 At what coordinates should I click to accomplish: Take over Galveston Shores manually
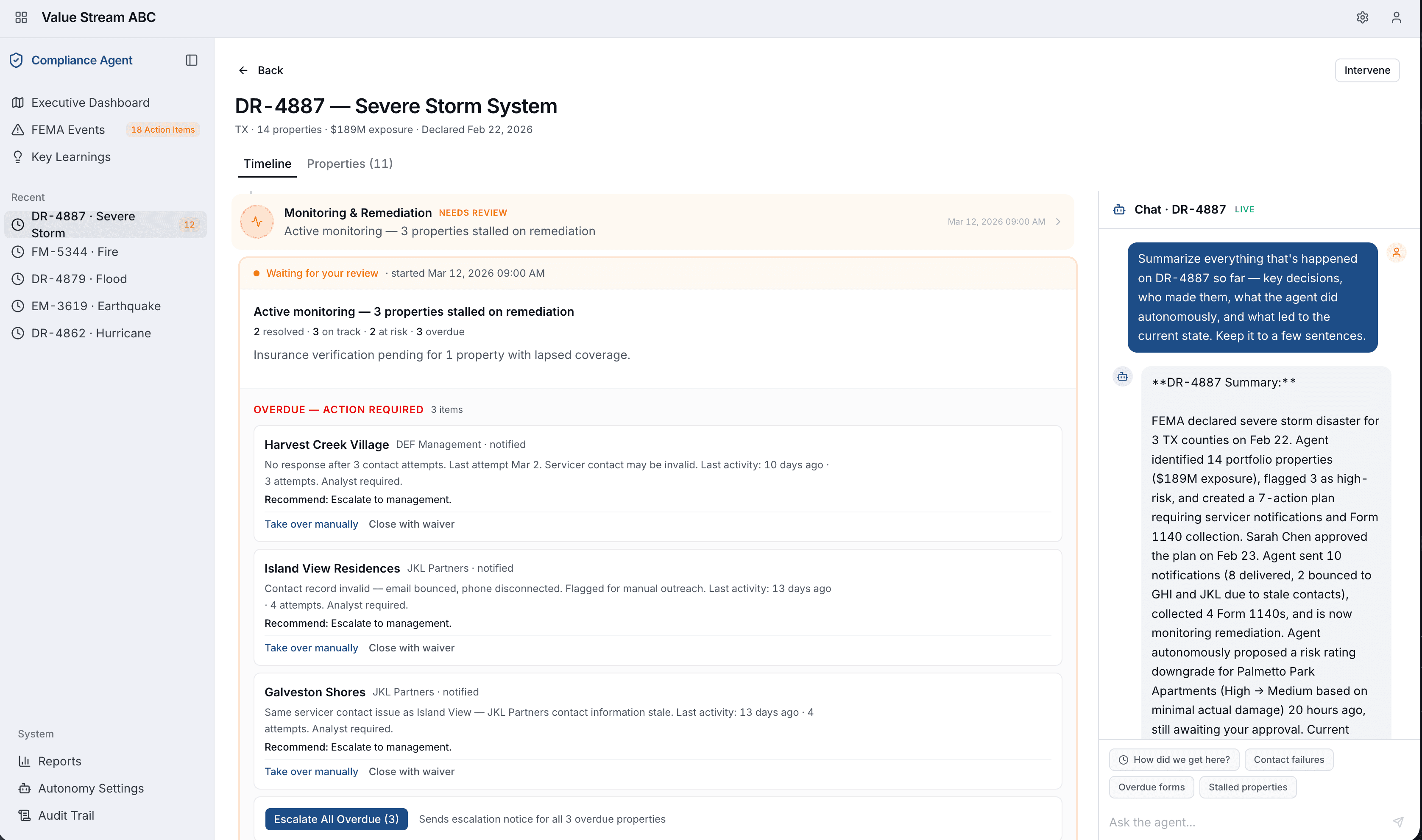pos(311,772)
